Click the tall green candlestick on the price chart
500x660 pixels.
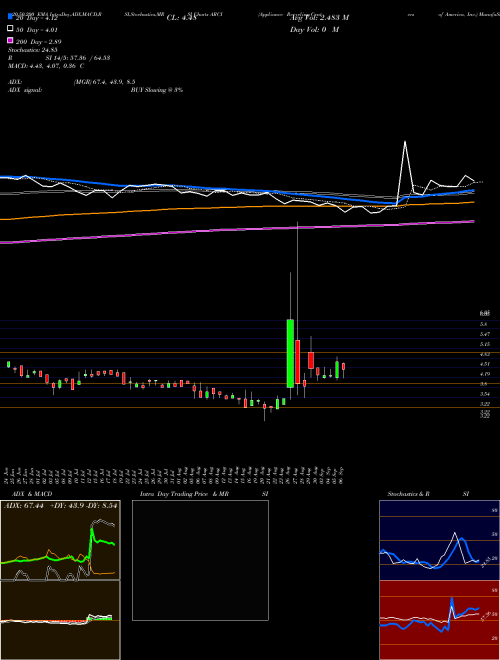290,353
